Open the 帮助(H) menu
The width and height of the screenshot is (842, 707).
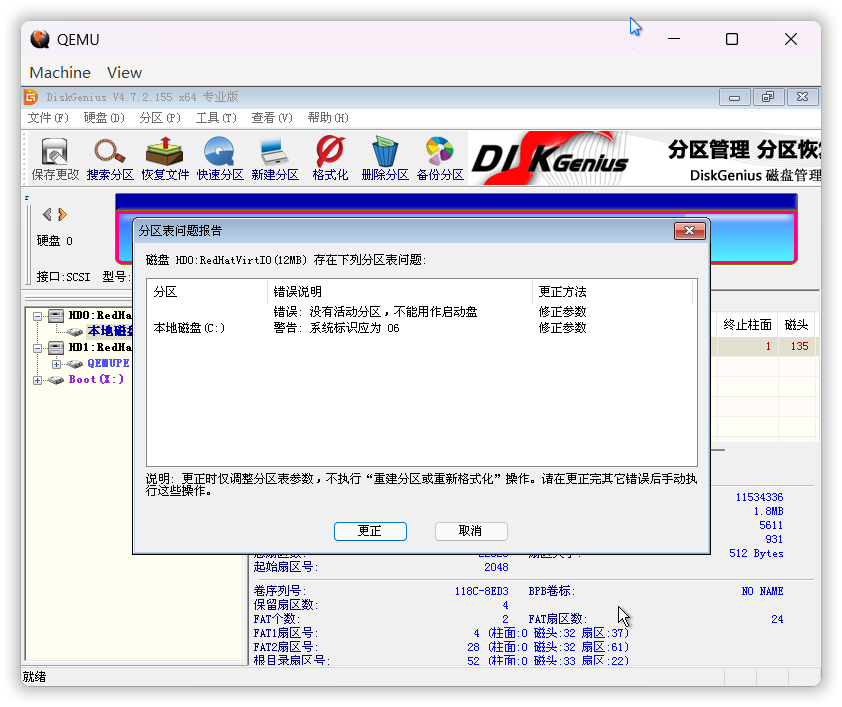pyautogui.click(x=328, y=118)
